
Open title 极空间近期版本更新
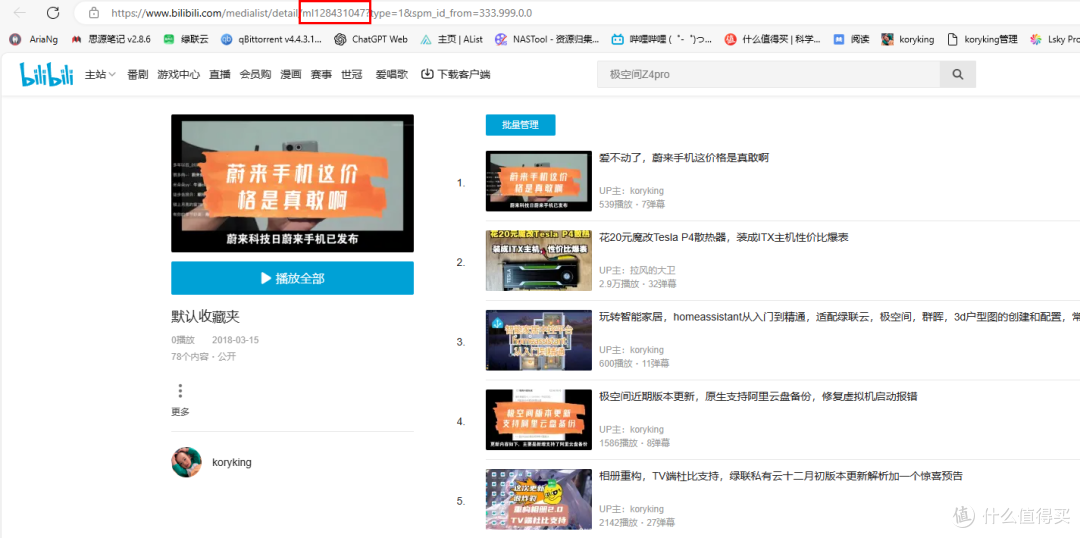pyautogui.click(x=758, y=397)
